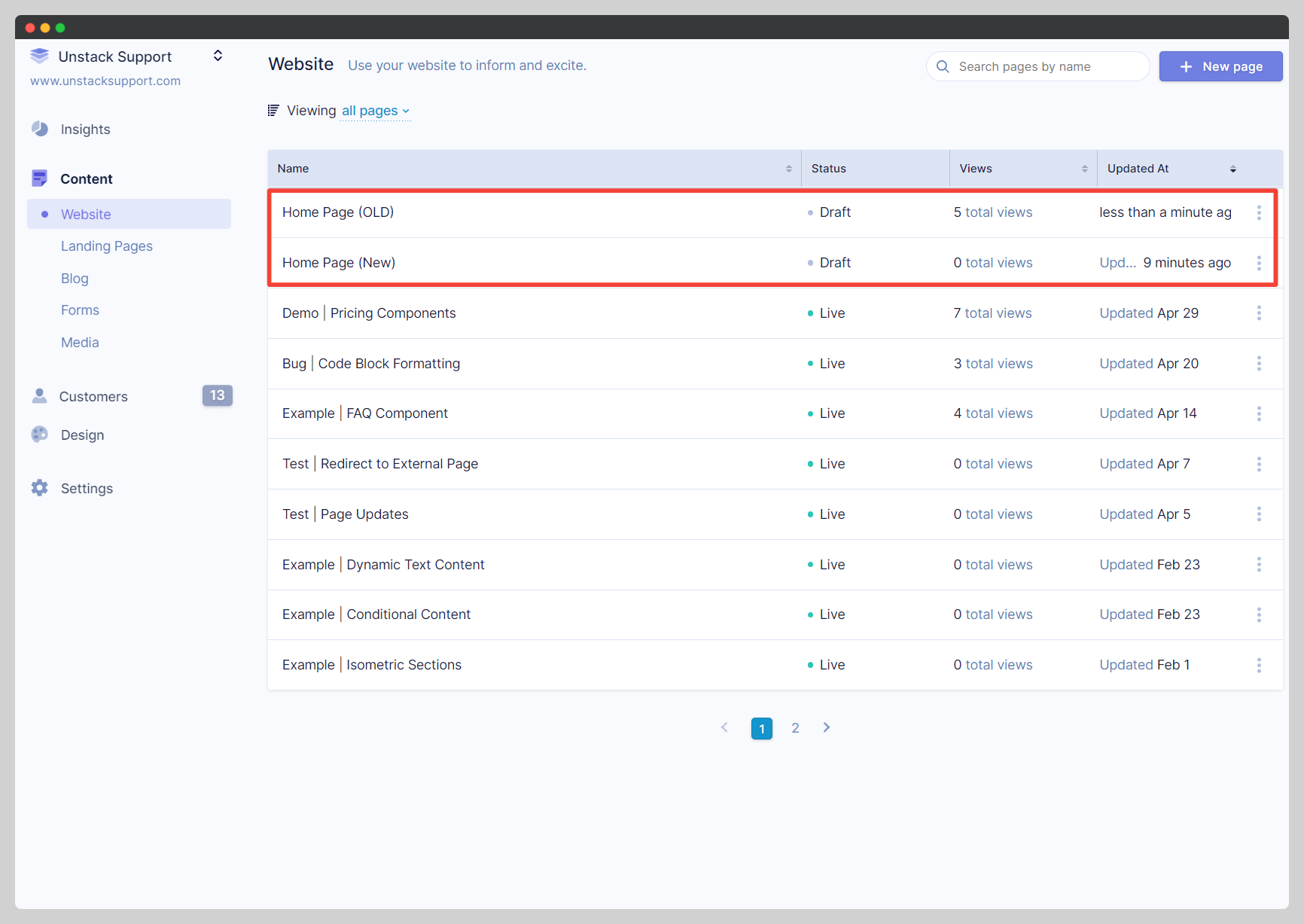Expand the Unstack Support site switcher
The width and height of the screenshot is (1304, 924).
coord(218,56)
